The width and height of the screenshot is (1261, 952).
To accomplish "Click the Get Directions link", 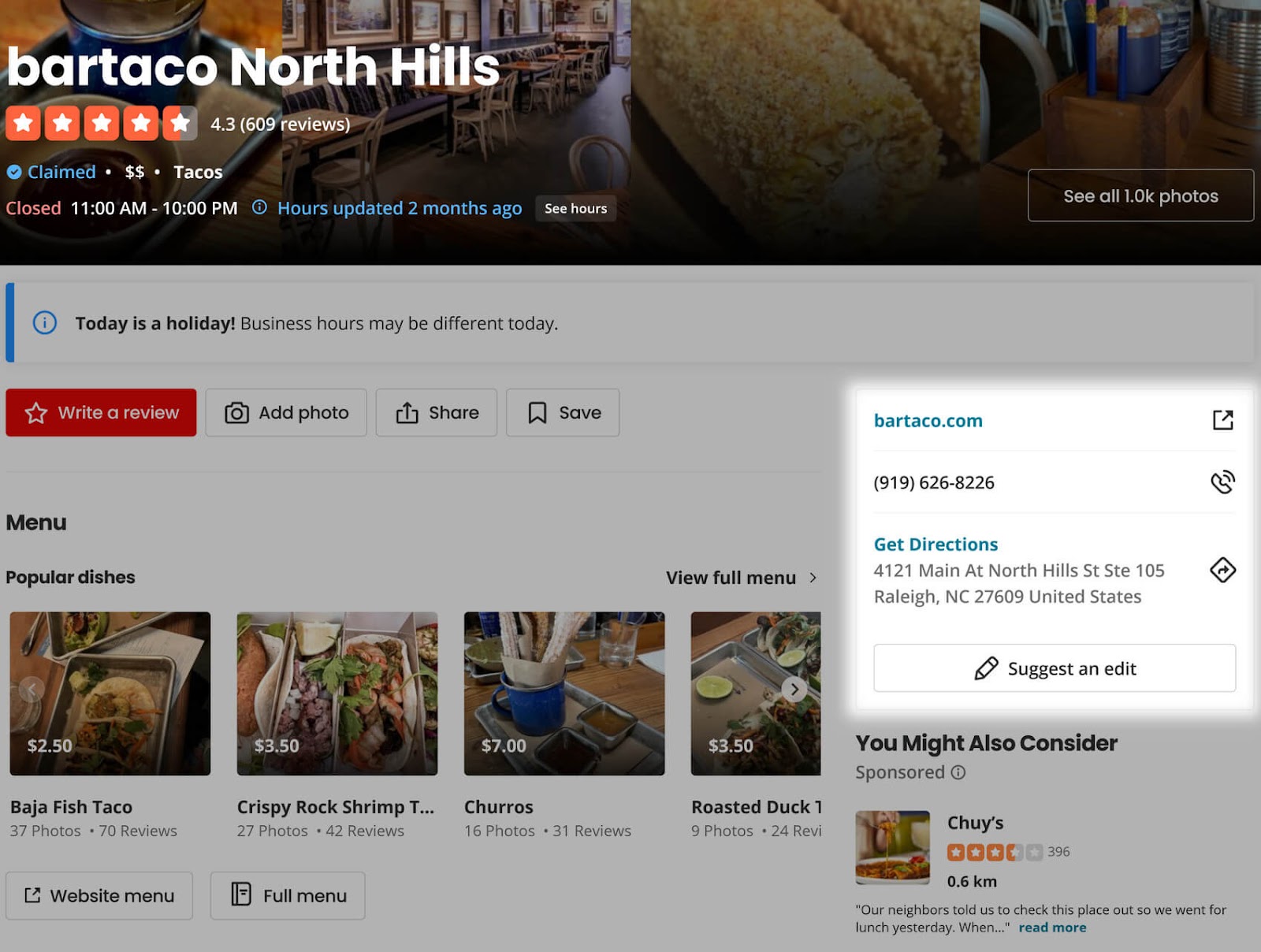I will (934, 544).
